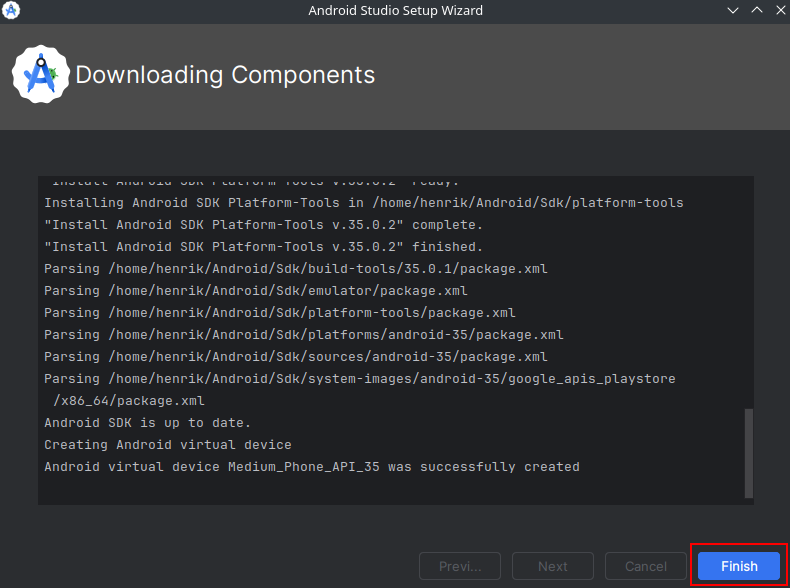Click the 'Parsing .../build-tools/35.0.1/package.xml' line
This screenshot has width=790, height=588.
296,269
